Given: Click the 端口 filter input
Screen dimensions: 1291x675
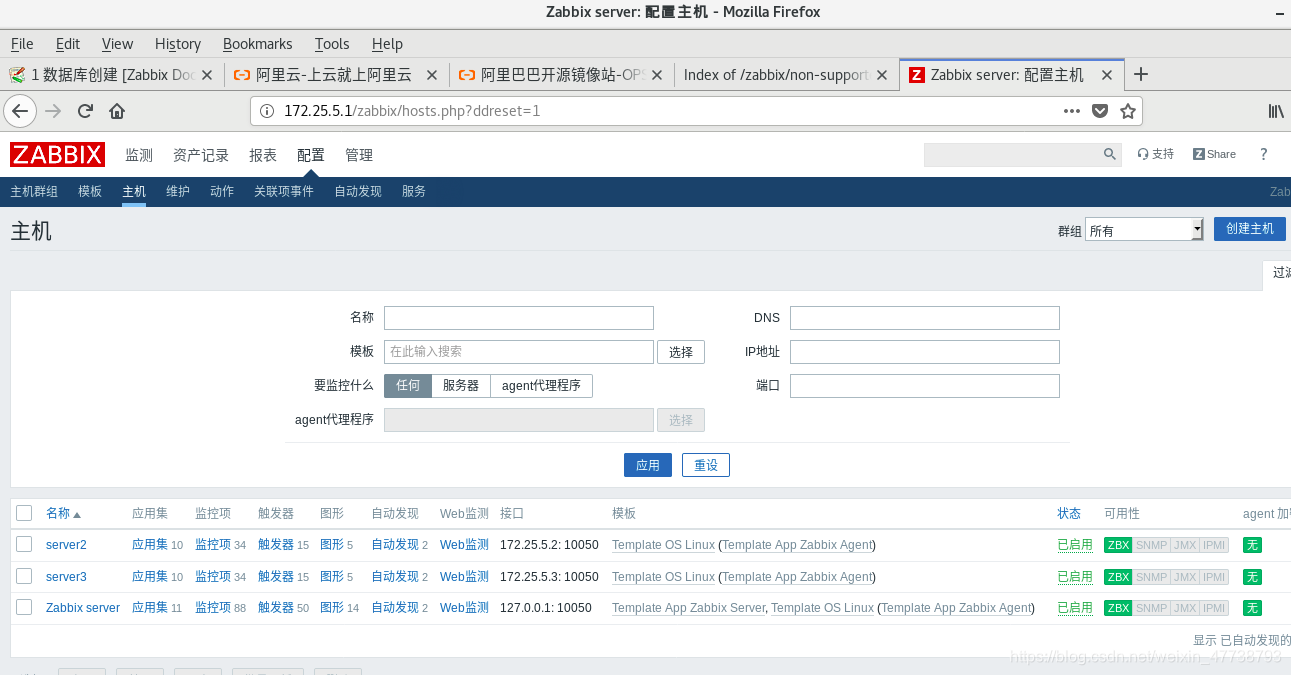Looking at the screenshot, I should point(925,386).
